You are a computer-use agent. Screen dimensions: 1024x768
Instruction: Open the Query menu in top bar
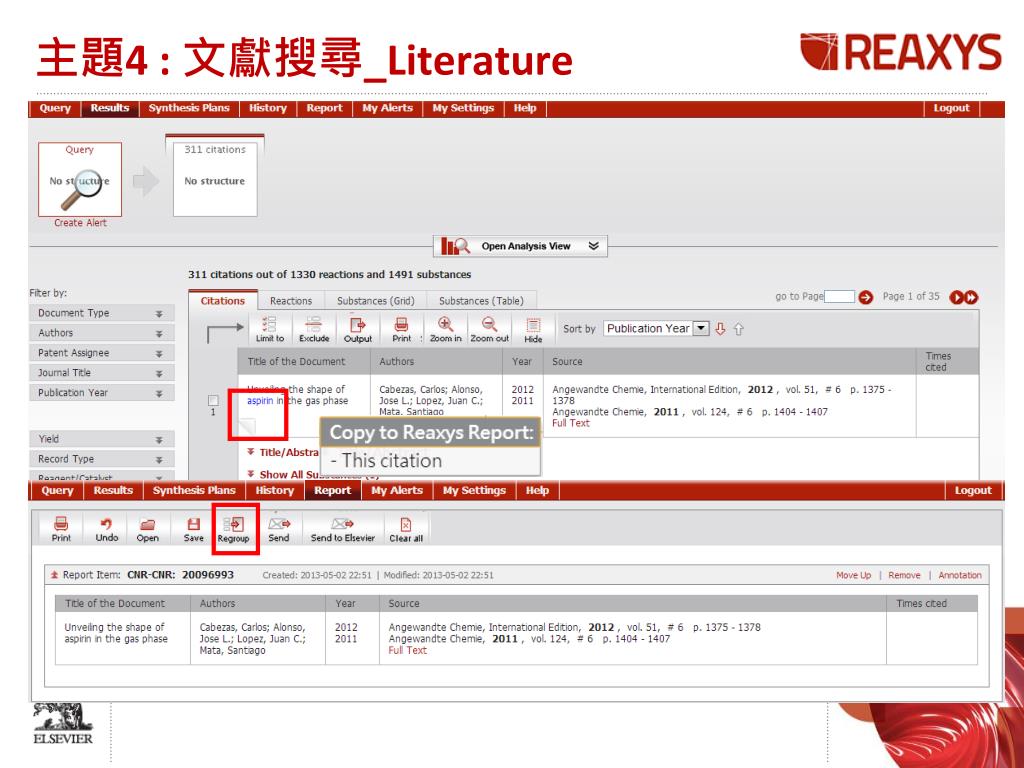tap(55, 108)
